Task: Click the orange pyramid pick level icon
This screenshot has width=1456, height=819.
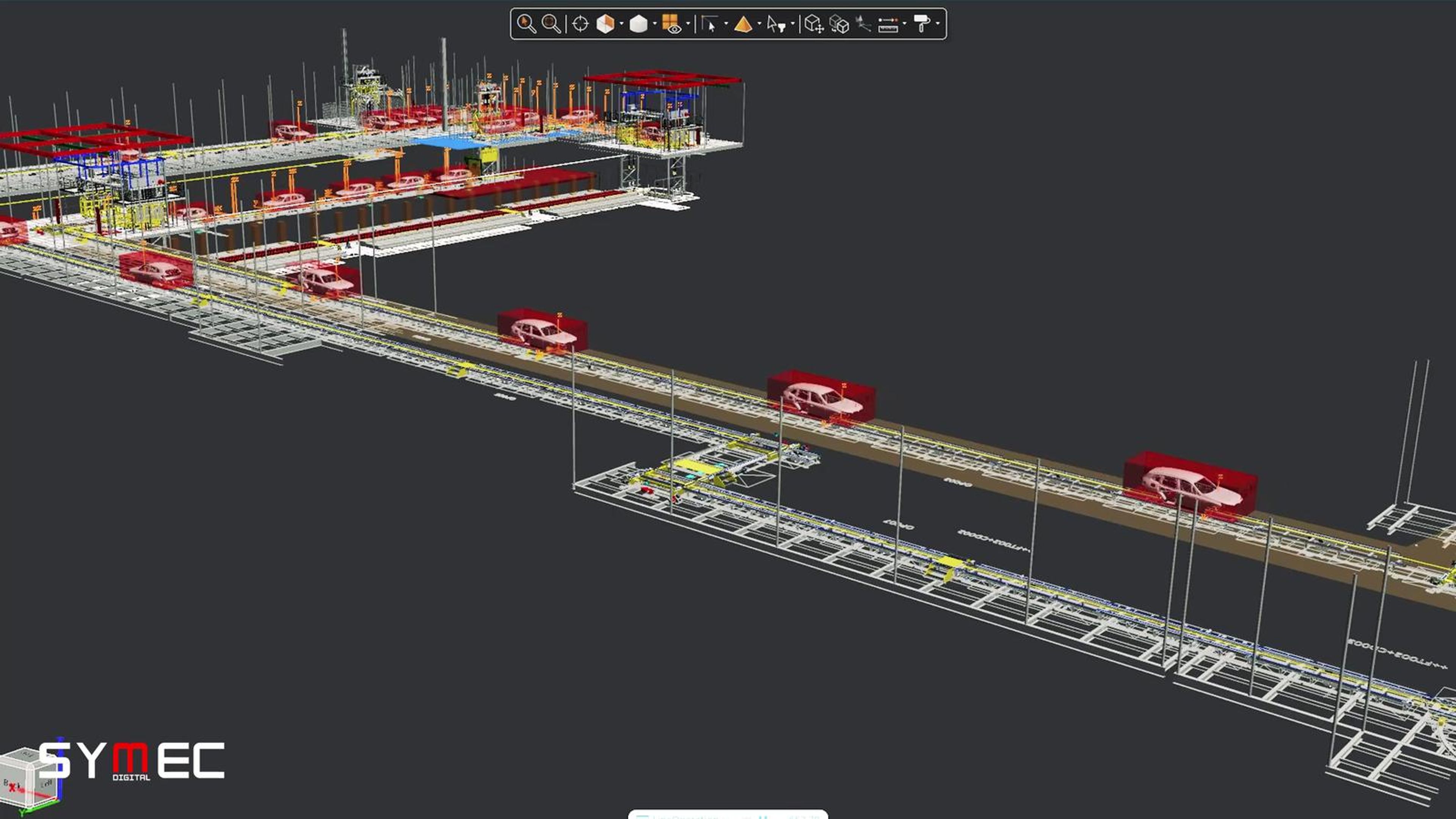Action: coord(743,24)
